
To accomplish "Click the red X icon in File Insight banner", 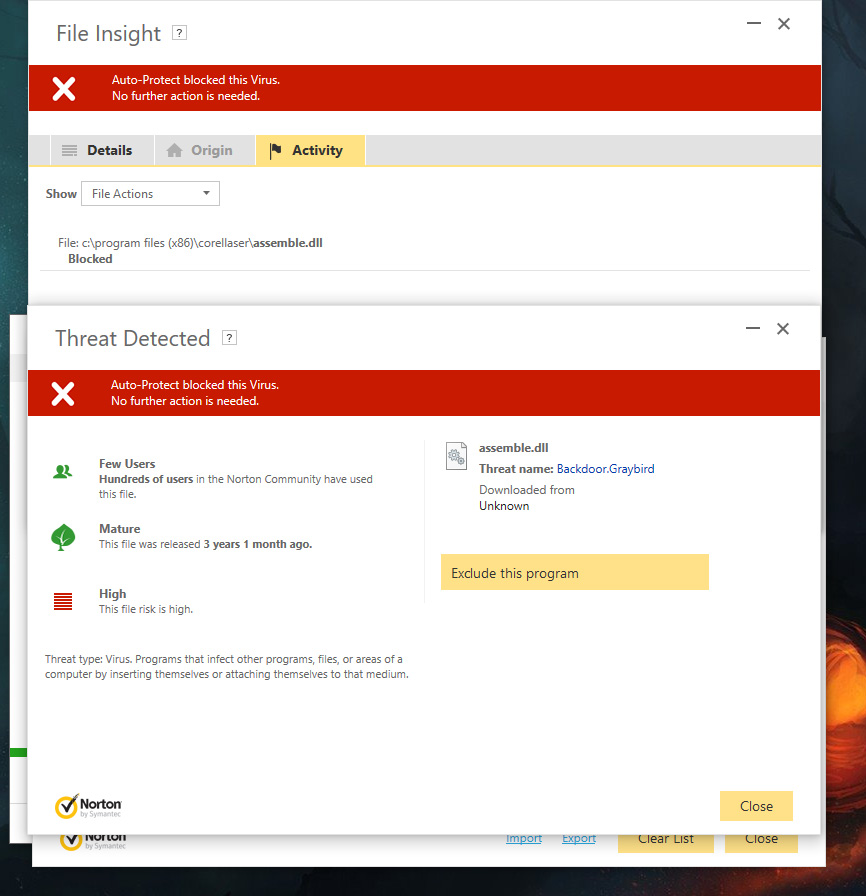I will (x=64, y=88).
